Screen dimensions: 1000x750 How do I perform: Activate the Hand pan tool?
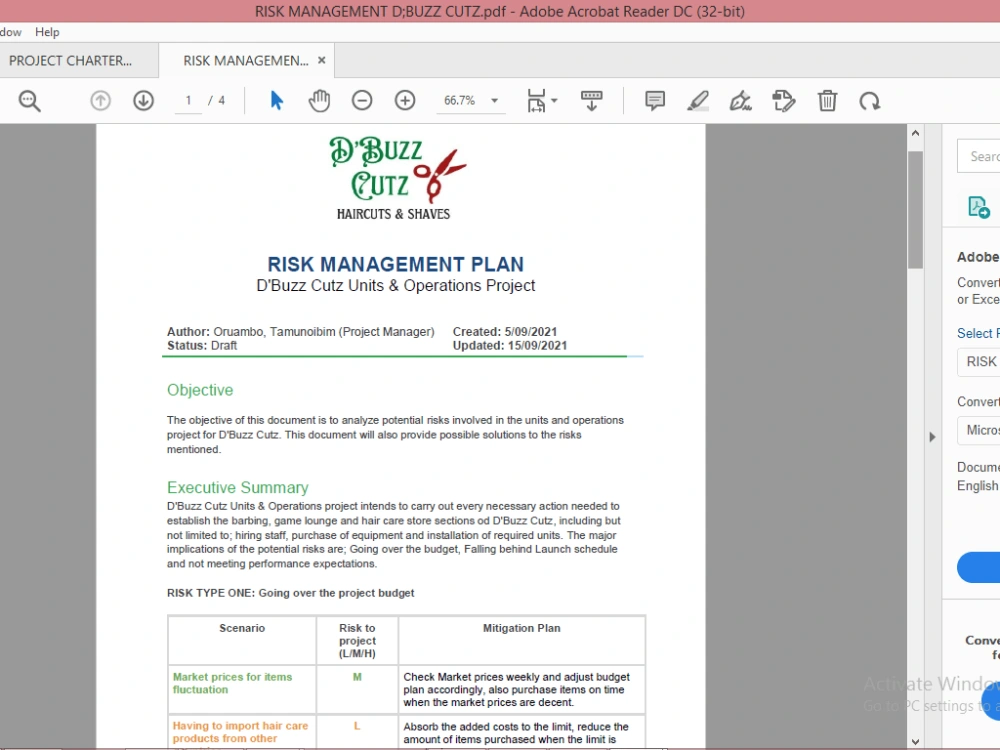click(x=319, y=101)
